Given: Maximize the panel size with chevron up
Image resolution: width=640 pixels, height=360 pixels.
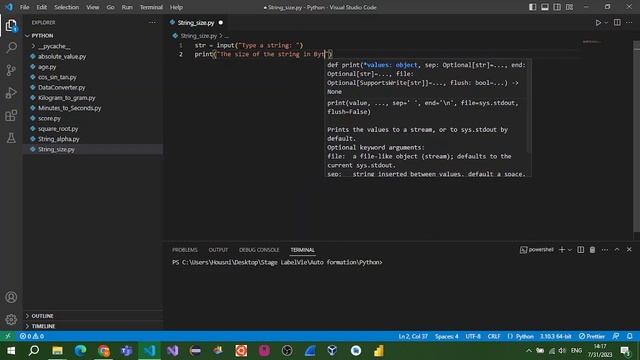Looking at the screenshot, I should tap(617, 249).
